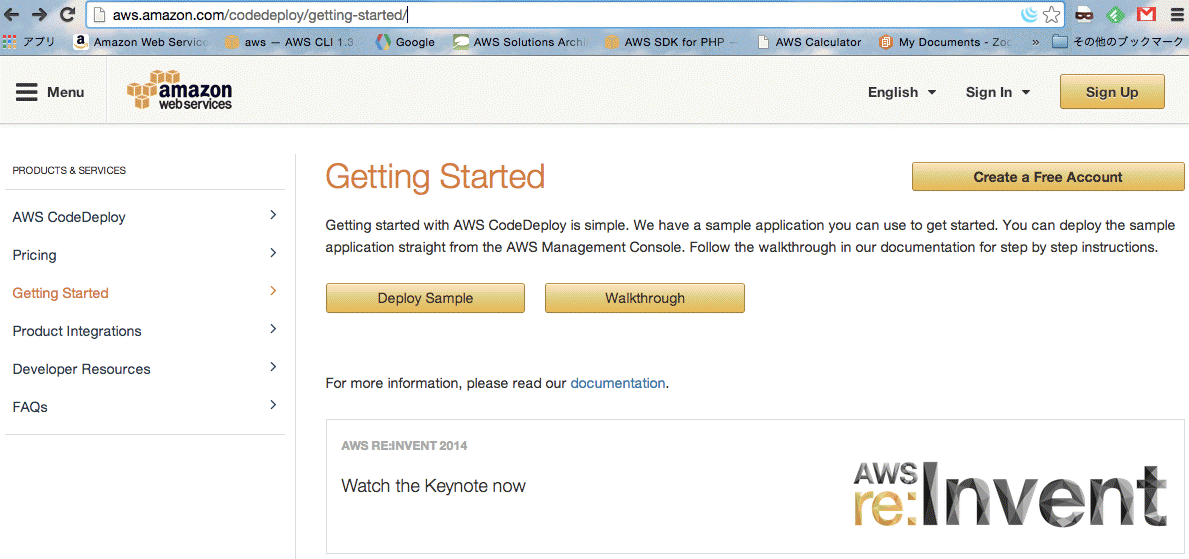Open the Chrome hamburger menu
This screenshot has width=1189, height=559.
tap(1175, 14)
